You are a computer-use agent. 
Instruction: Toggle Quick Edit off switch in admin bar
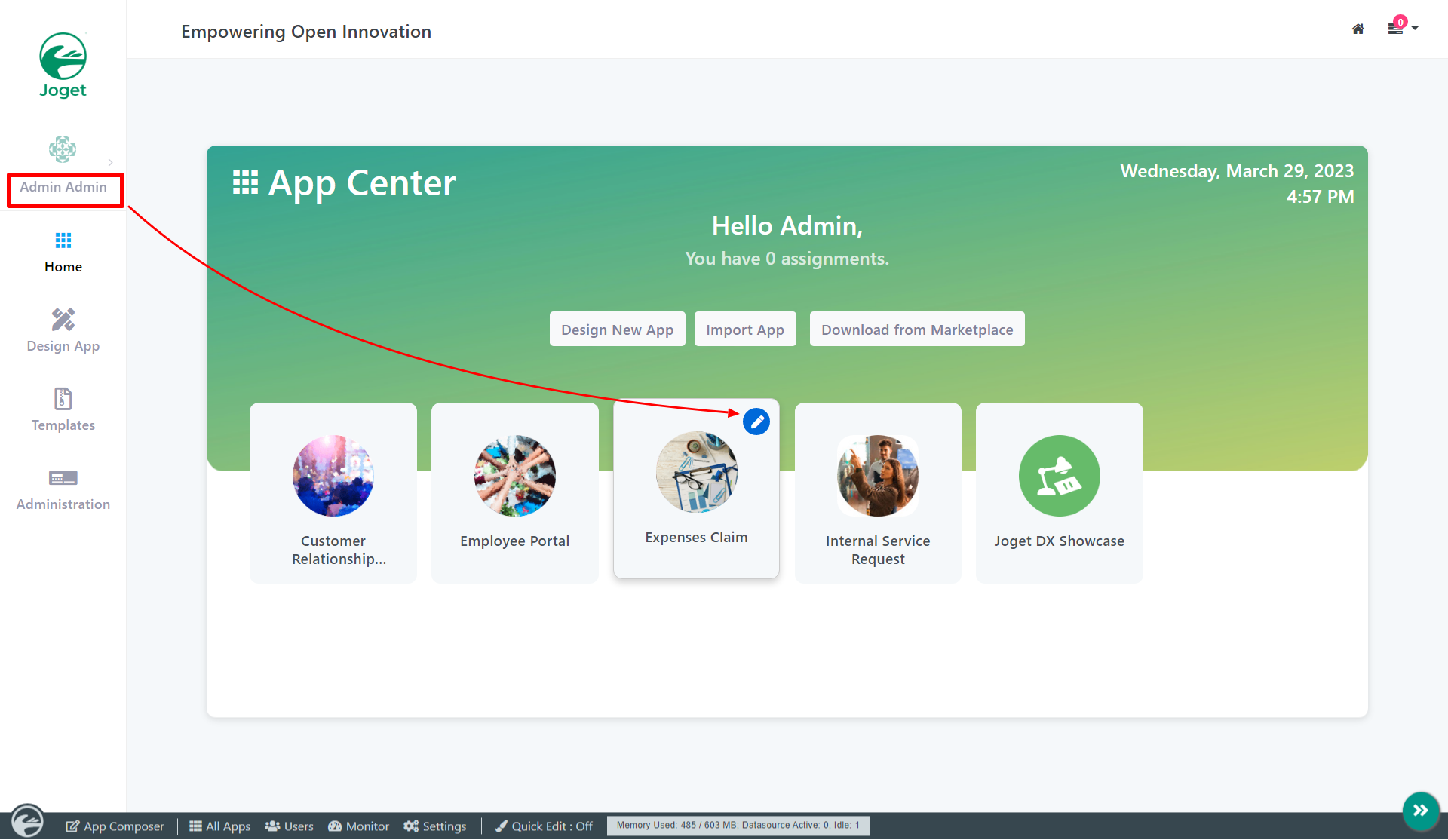click(x=544, y=826)
